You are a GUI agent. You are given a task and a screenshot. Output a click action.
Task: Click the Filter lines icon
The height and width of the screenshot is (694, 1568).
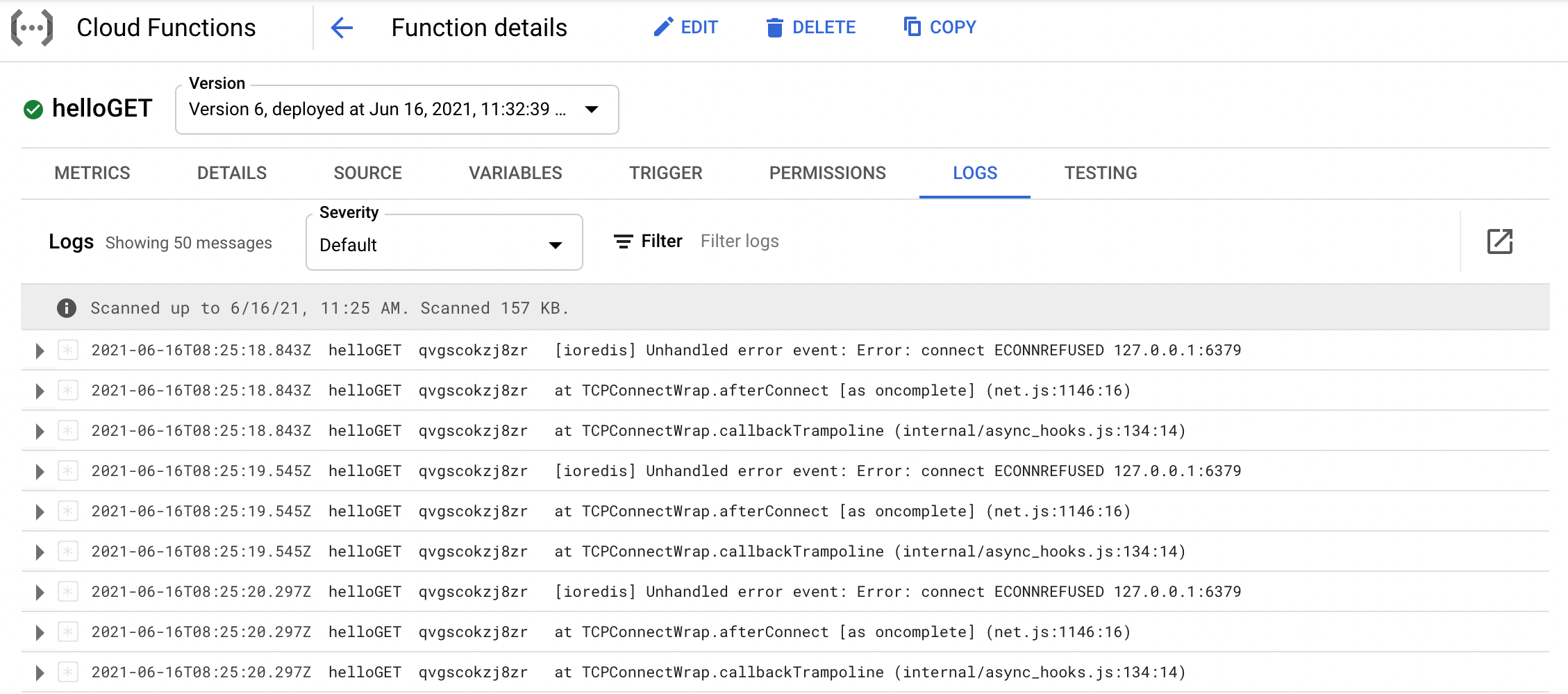coord(624,242)
